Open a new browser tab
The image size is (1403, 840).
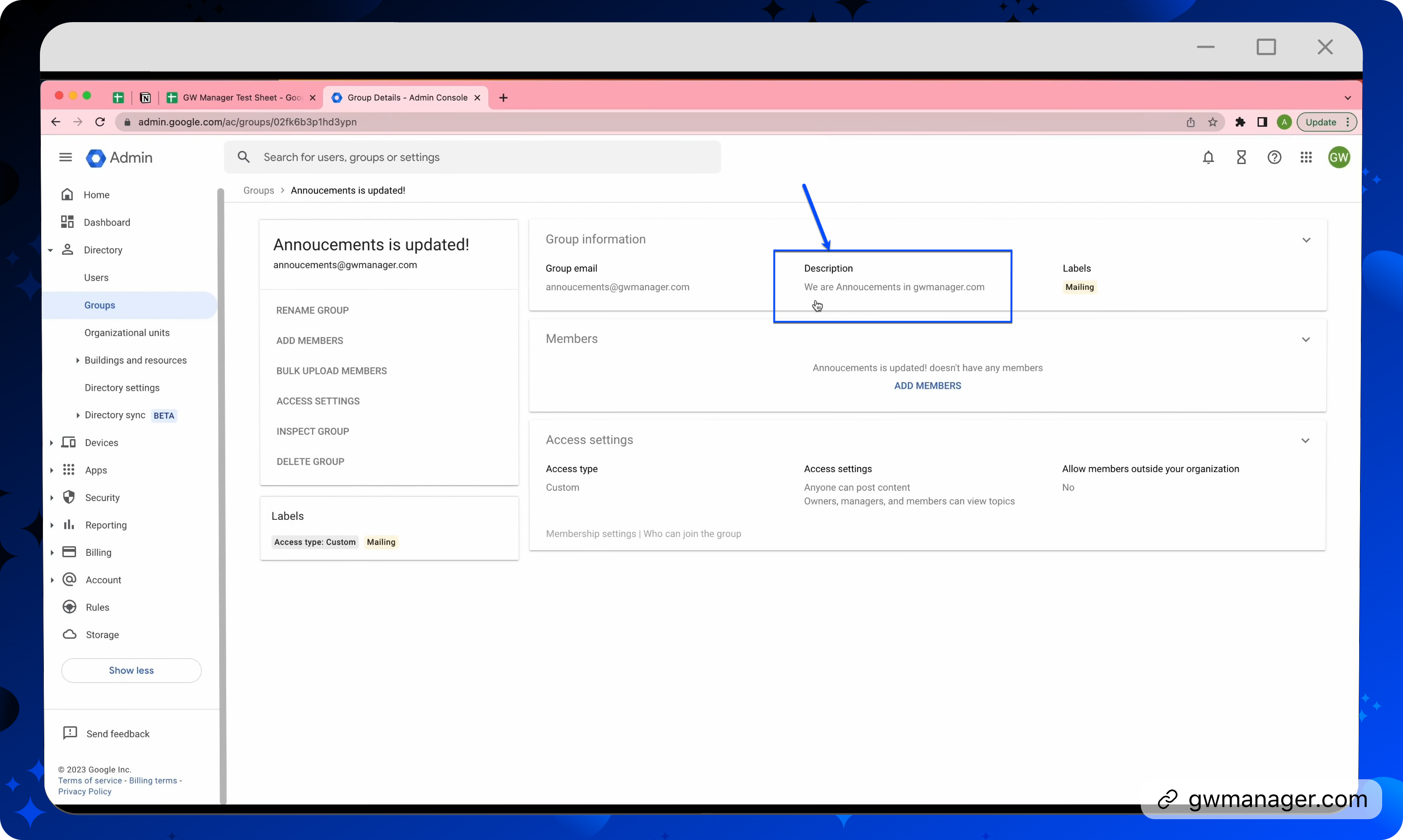click(504, 97)
